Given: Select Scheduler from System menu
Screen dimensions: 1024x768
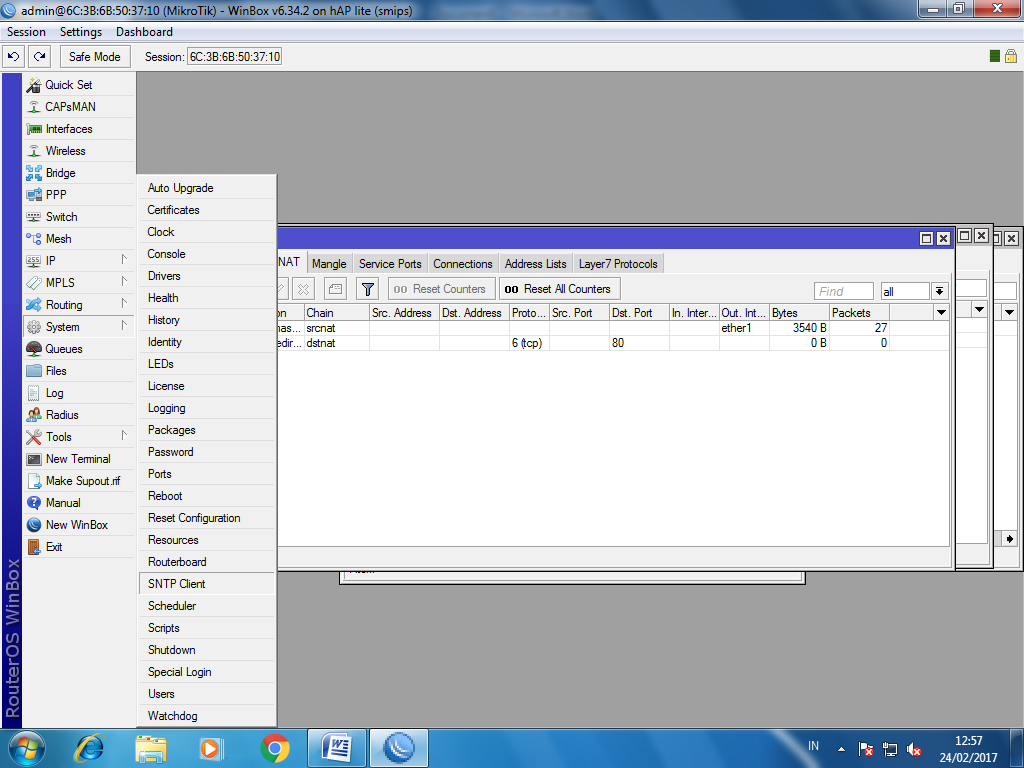Looking at the screenshot, I should pos(207,606).
